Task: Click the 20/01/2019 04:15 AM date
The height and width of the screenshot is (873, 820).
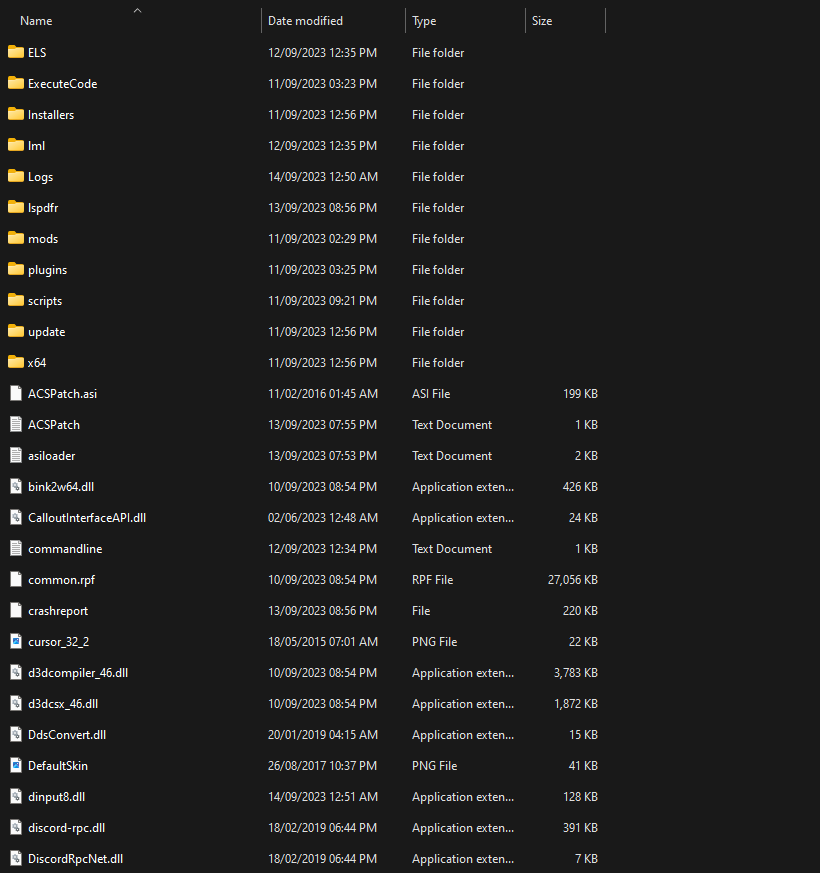Action: 323,734
